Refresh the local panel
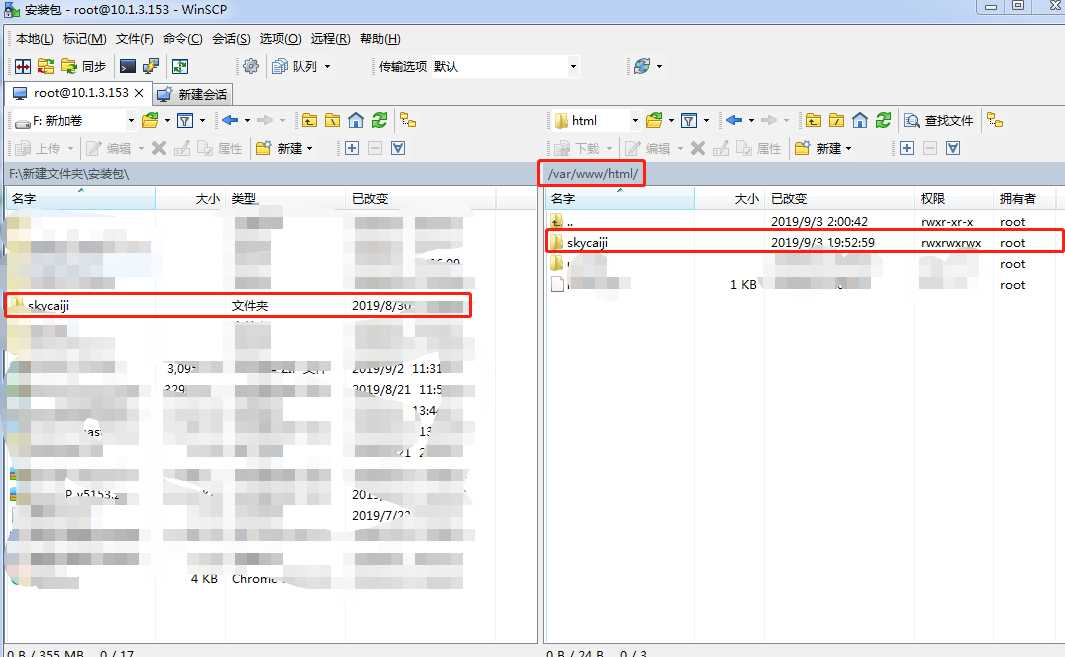Viewport: 1065px width, 657px height. (x=379, y=120)
